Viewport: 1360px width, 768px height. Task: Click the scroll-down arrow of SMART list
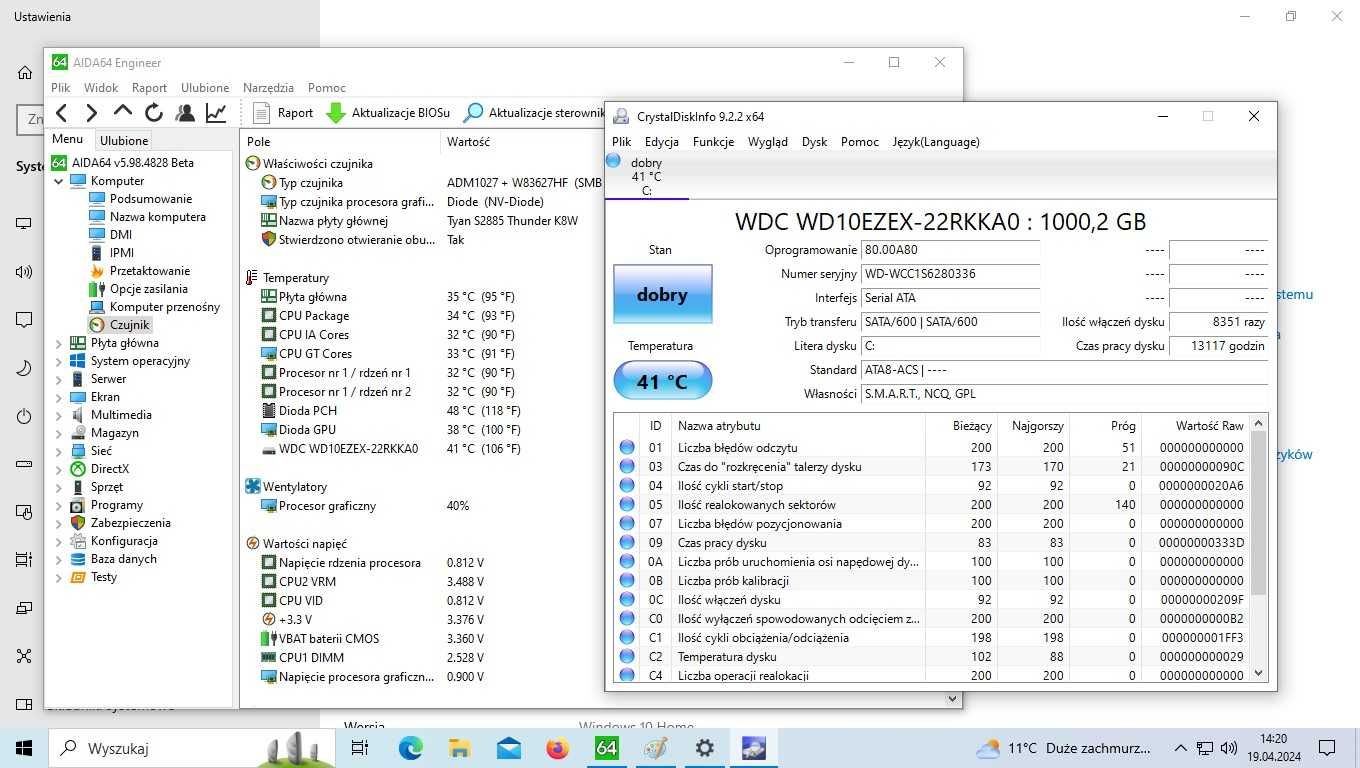click(1258, 673)
